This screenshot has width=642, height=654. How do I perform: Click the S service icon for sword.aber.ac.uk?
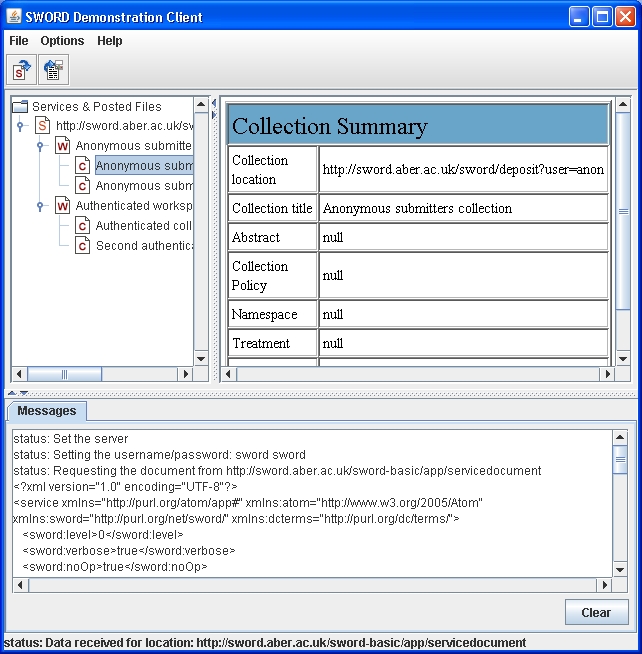[x=43, y=126]
